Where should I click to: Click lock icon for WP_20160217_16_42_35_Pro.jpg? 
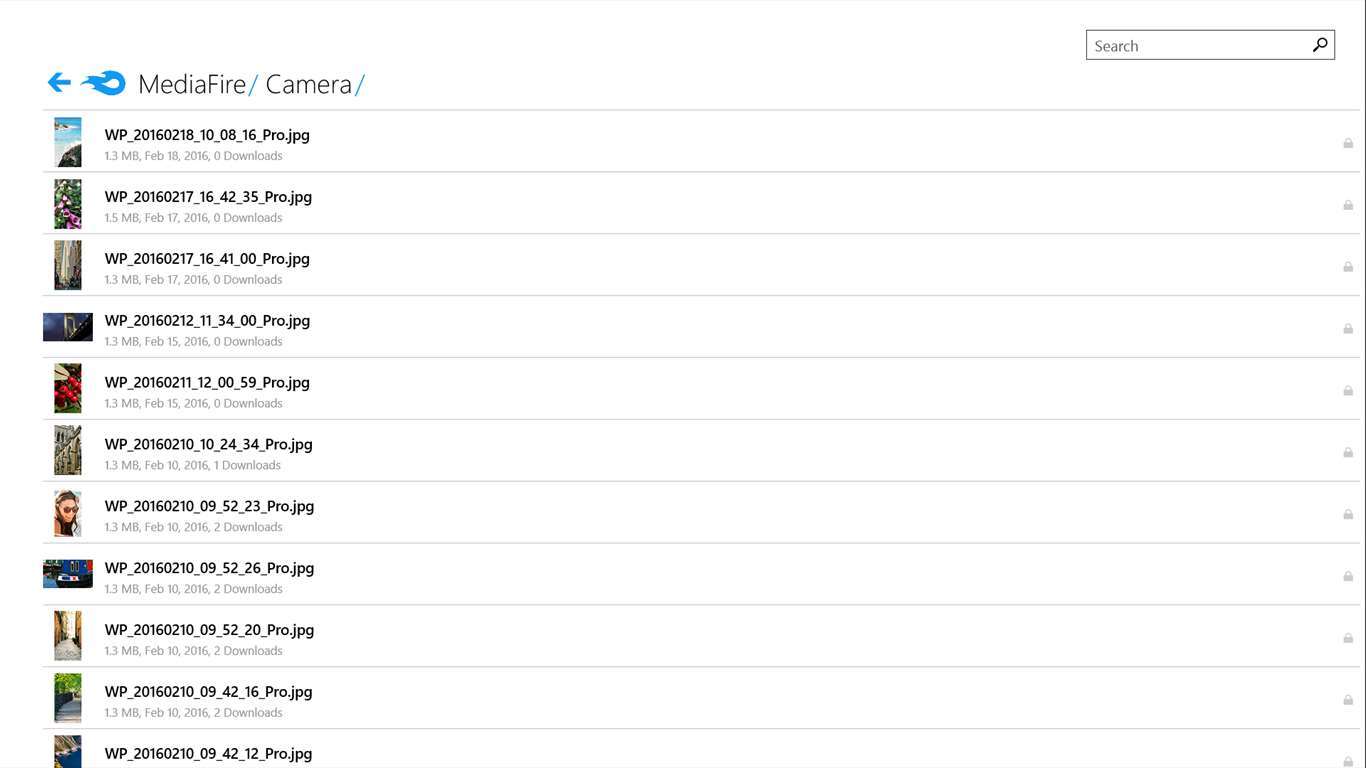[x=1348, y=205]
